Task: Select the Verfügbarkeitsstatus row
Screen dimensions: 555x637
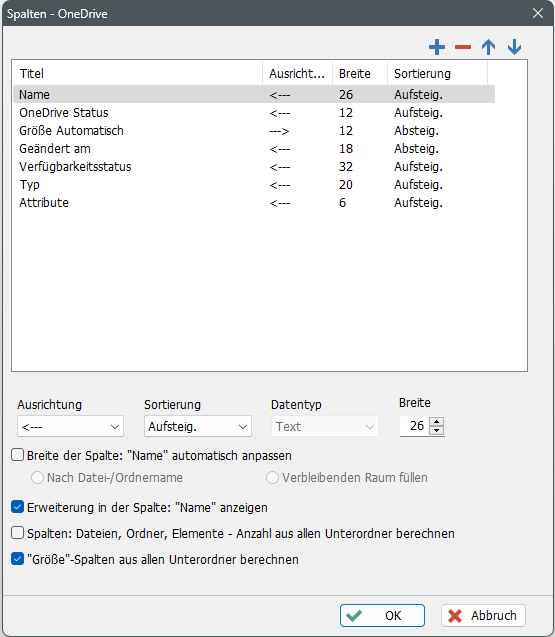Action: click(254, 167)
